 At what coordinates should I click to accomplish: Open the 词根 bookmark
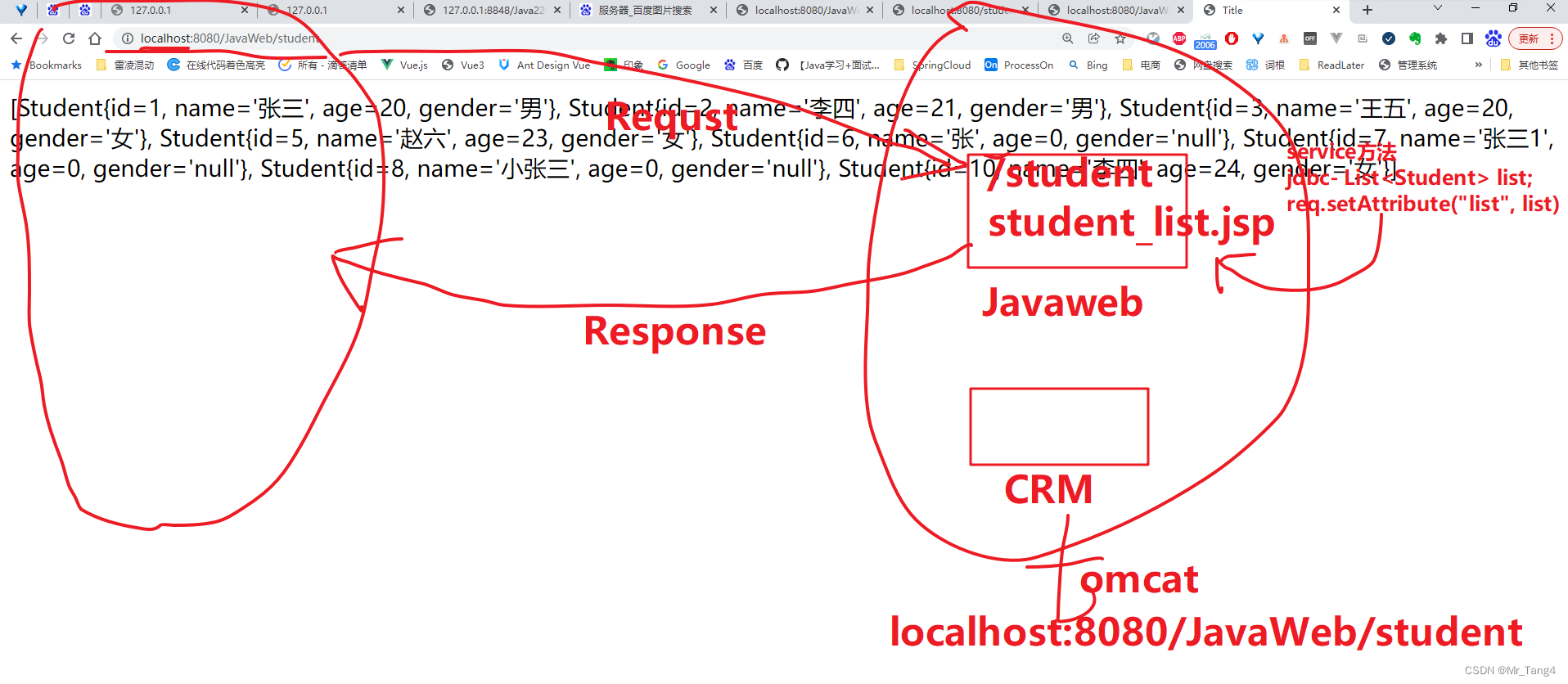point(1265,65)
